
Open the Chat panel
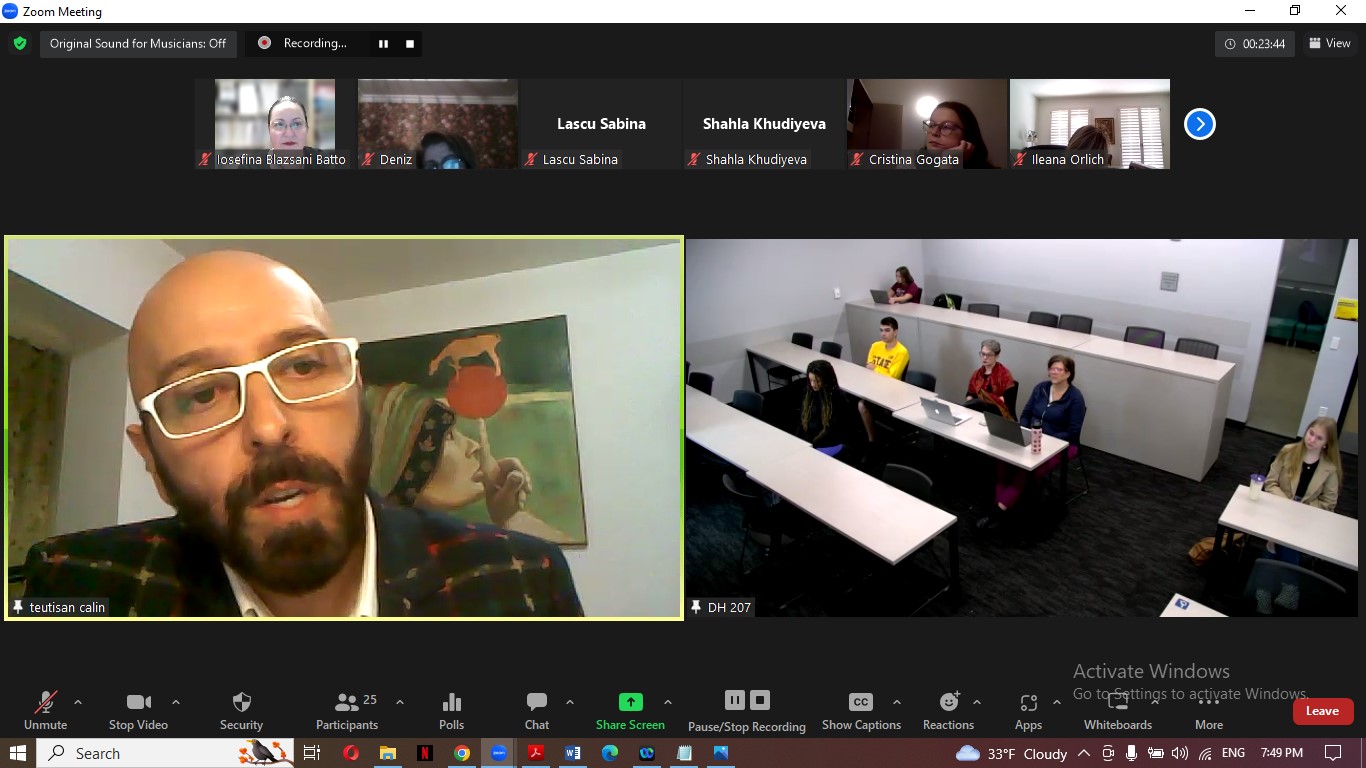tap(537, 710)
